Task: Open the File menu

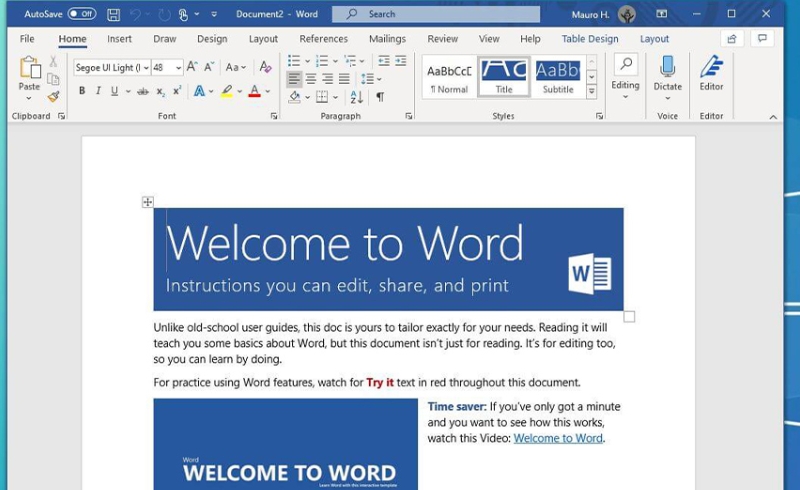Action: pos(27,39)
